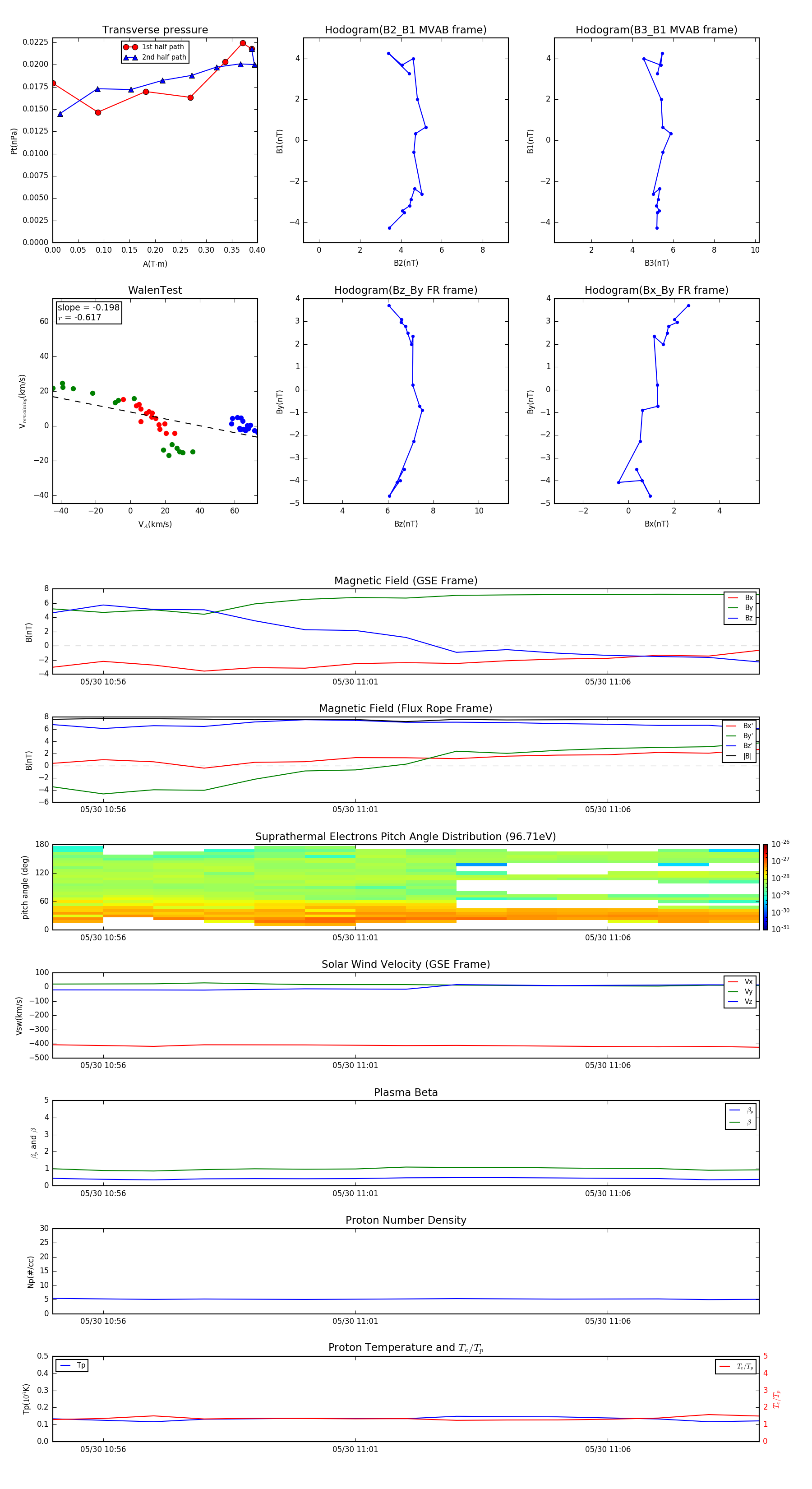Click 'Magnetic Field (Flux Rope Frame)' title
The width and height of the screenshot is (812, 1489).
point(406,709)
